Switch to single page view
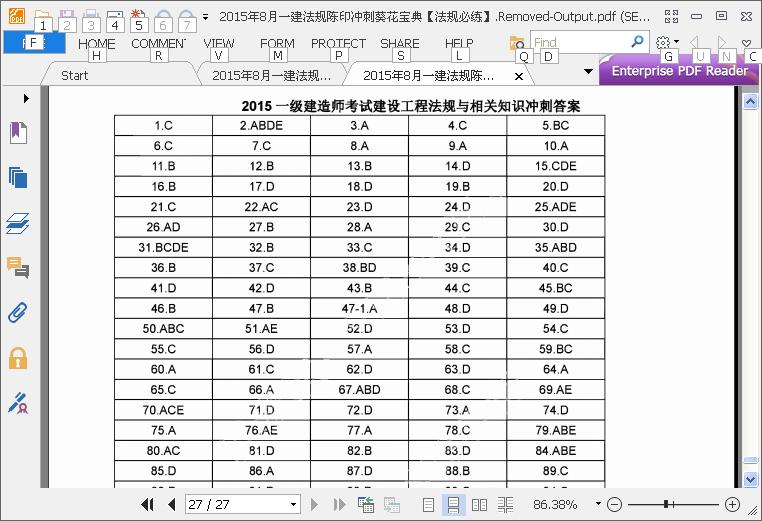Screen dimensions: 762x521 pyautogui.click(x=428, y=505)
